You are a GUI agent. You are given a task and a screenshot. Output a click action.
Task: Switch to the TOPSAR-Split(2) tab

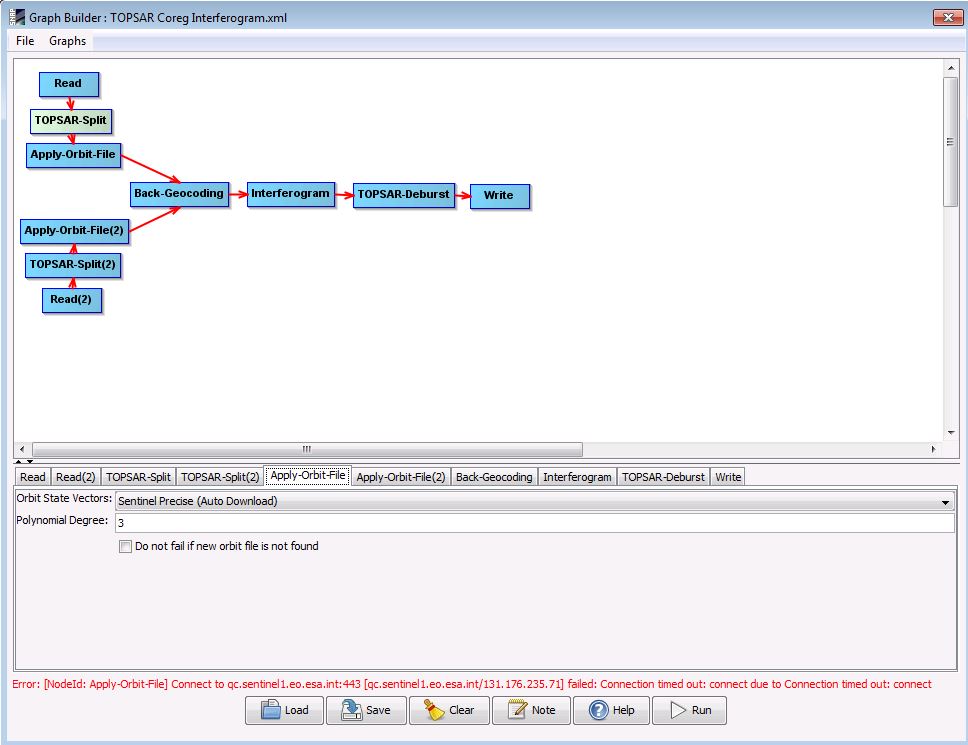[x=220, y=477]
